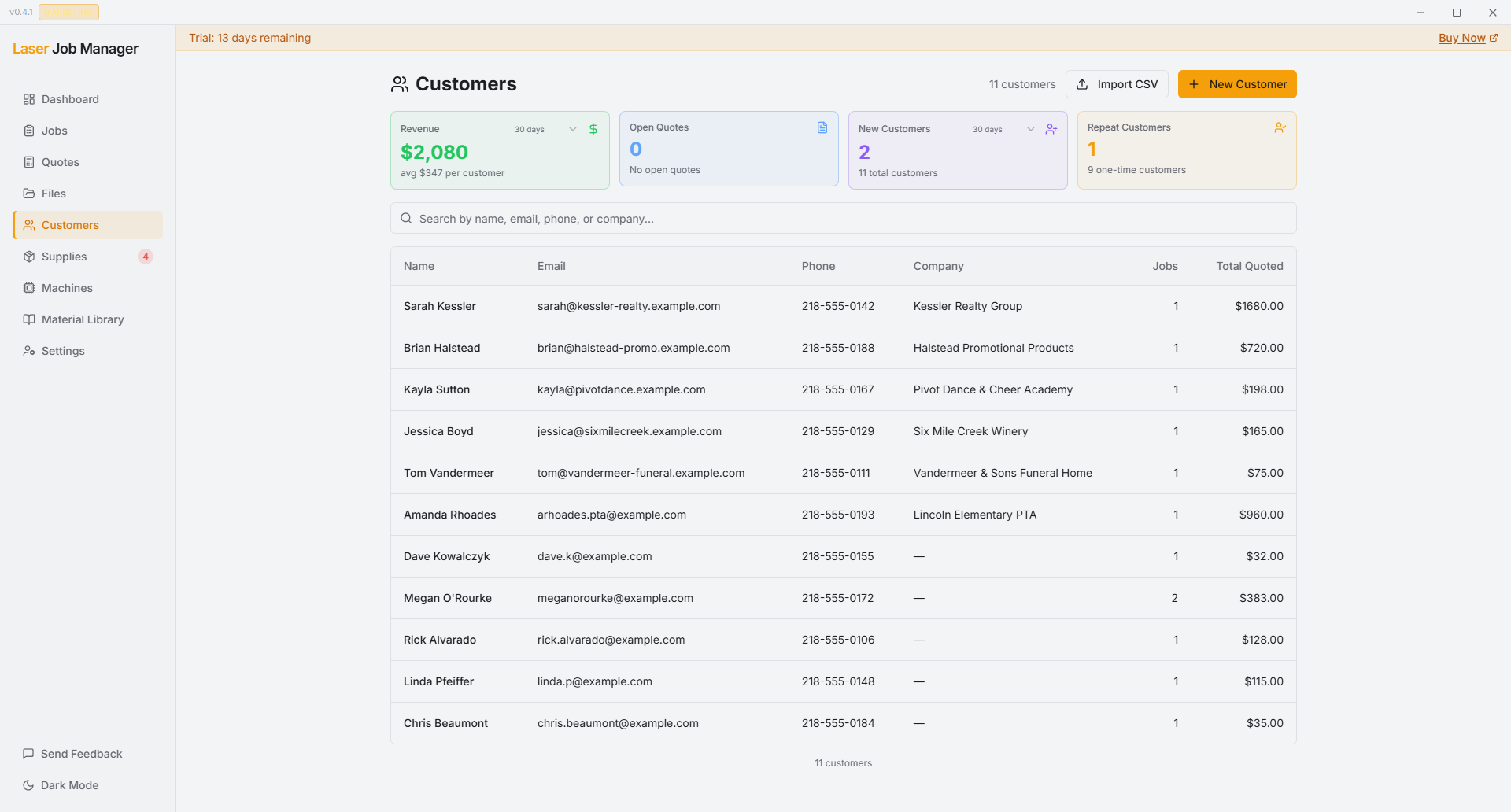This screenshot has height=812, width=1511.
Task: Click the customer search input field
Action: tap(843, 218)
